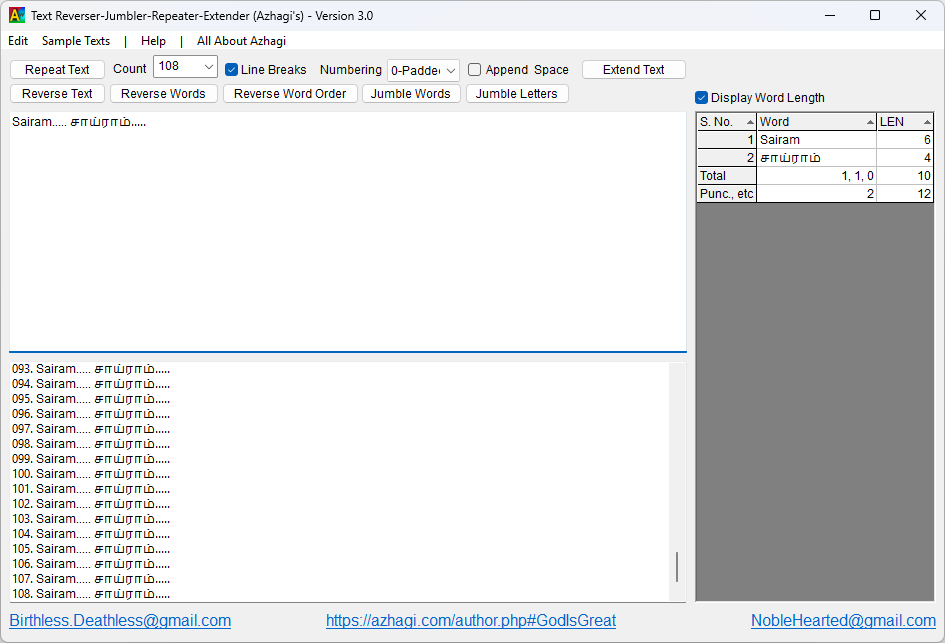Click the Repeat Text button

pos(57,69)
